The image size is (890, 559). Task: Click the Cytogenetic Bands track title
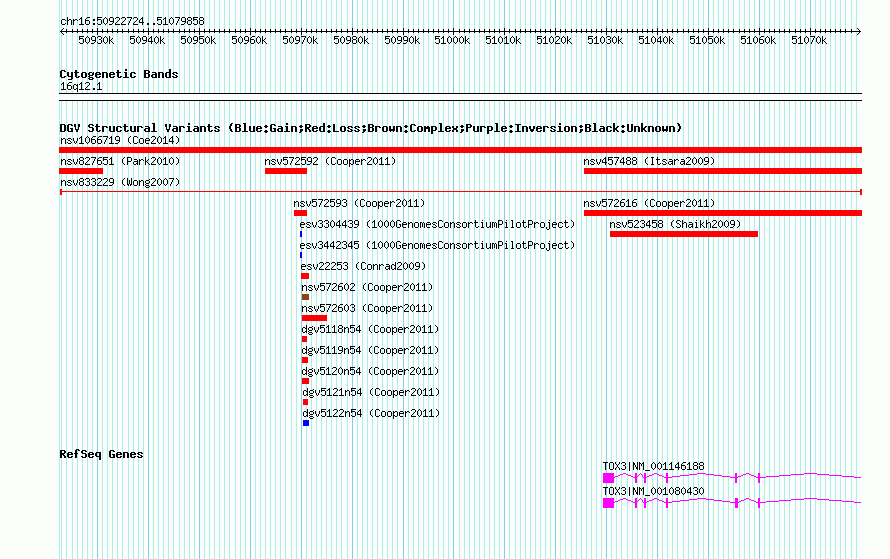(119, 74)
